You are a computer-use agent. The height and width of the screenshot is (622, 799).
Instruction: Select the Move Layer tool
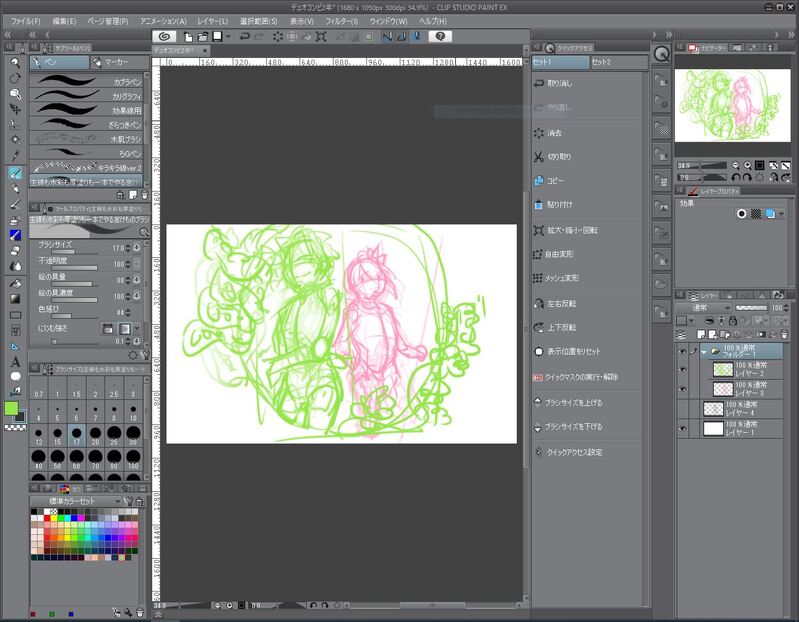[15, 109]
